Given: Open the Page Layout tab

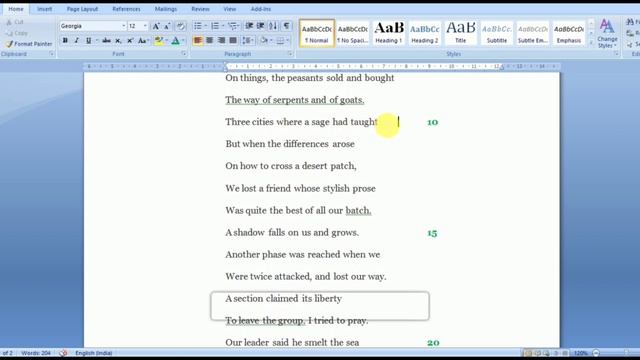Looking at the screenshot, I should [82, 9].
